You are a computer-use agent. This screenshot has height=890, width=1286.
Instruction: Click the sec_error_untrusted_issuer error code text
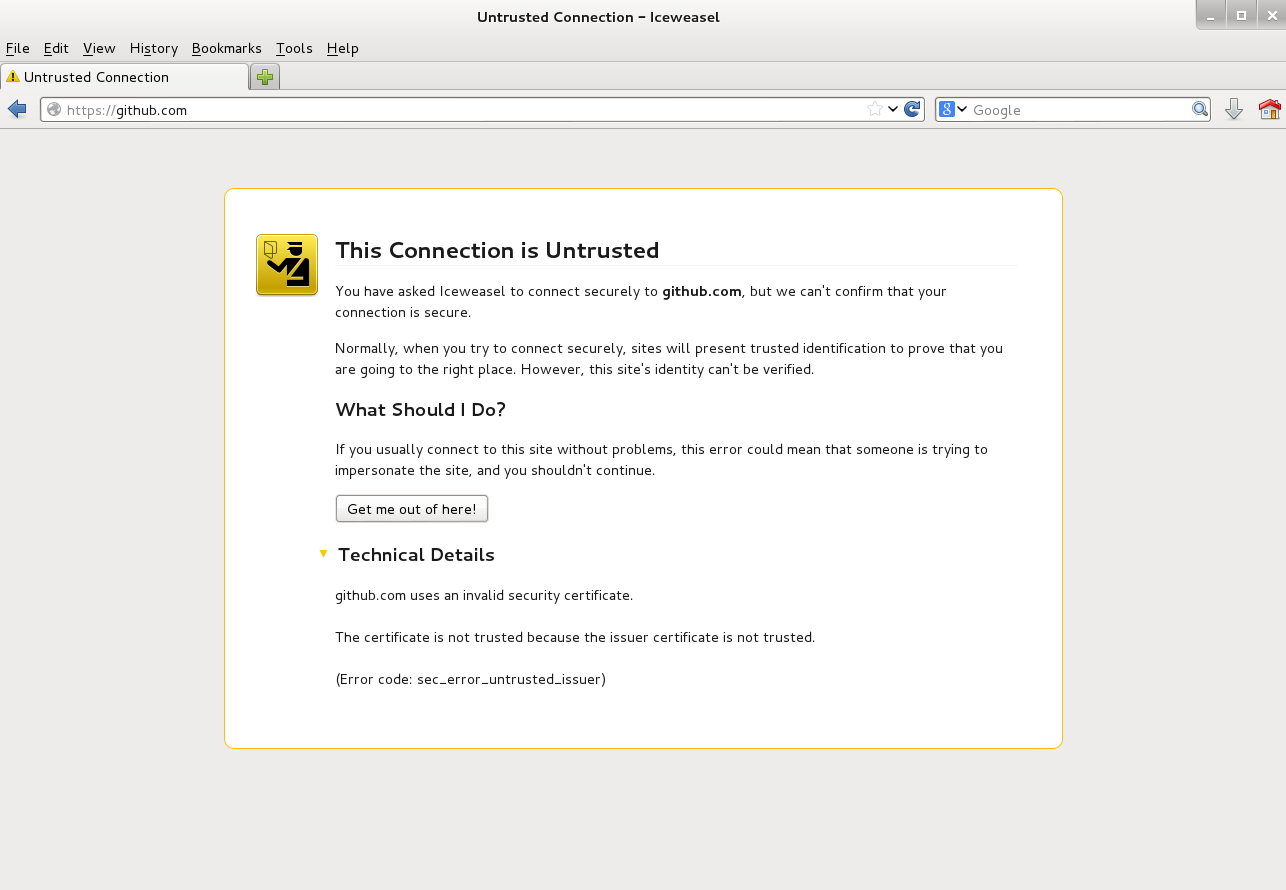[x=509, y=680]
